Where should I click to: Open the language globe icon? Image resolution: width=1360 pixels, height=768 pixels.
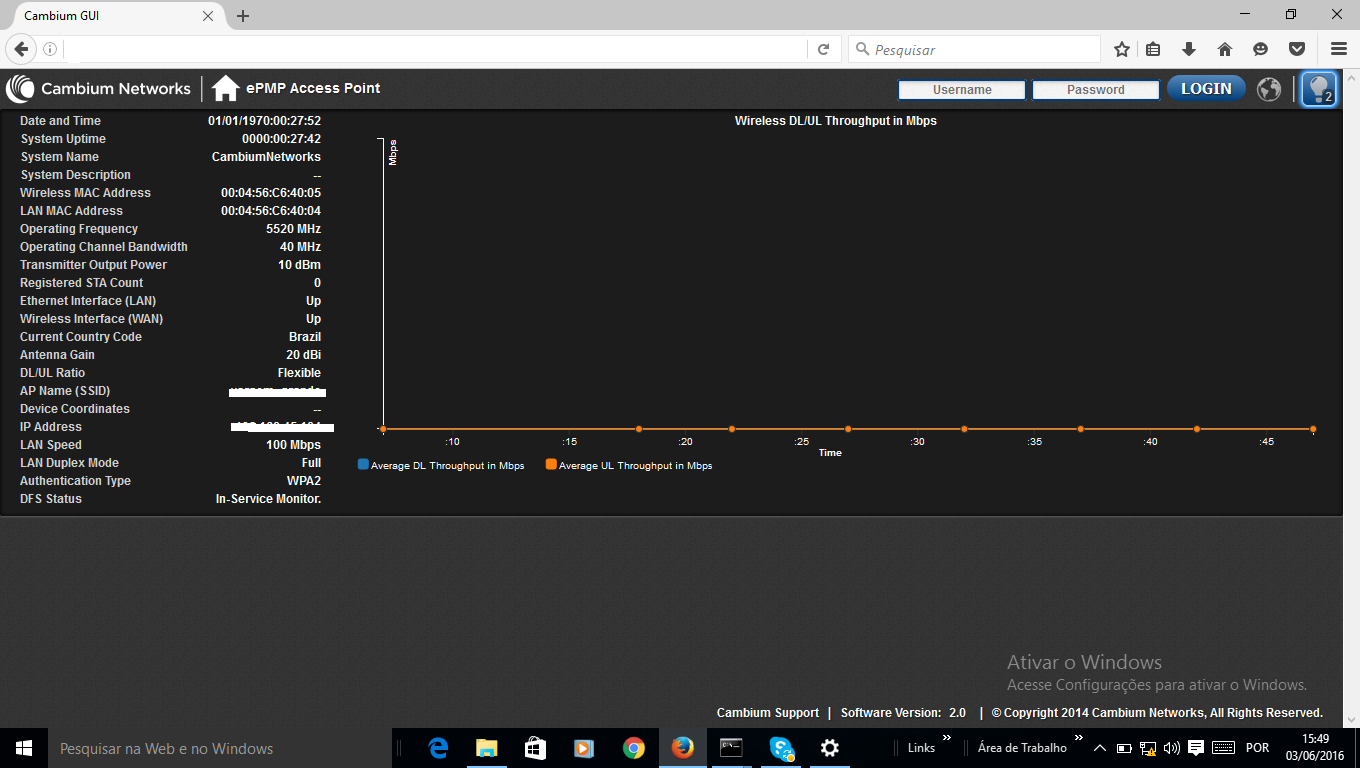tap(1269, 89)
